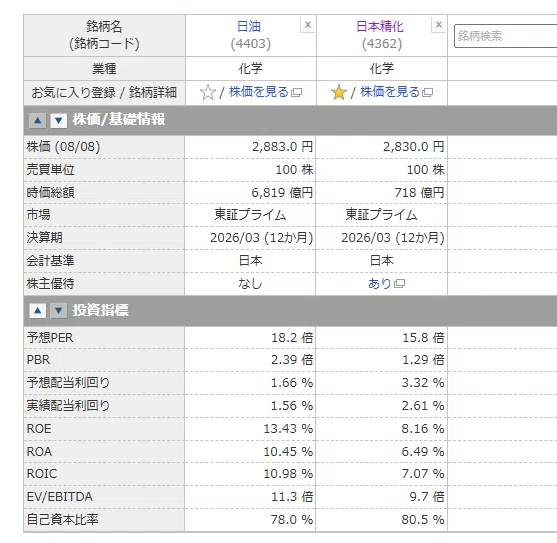Unfavorite 日本精化 via the gold star

[339, 92]
